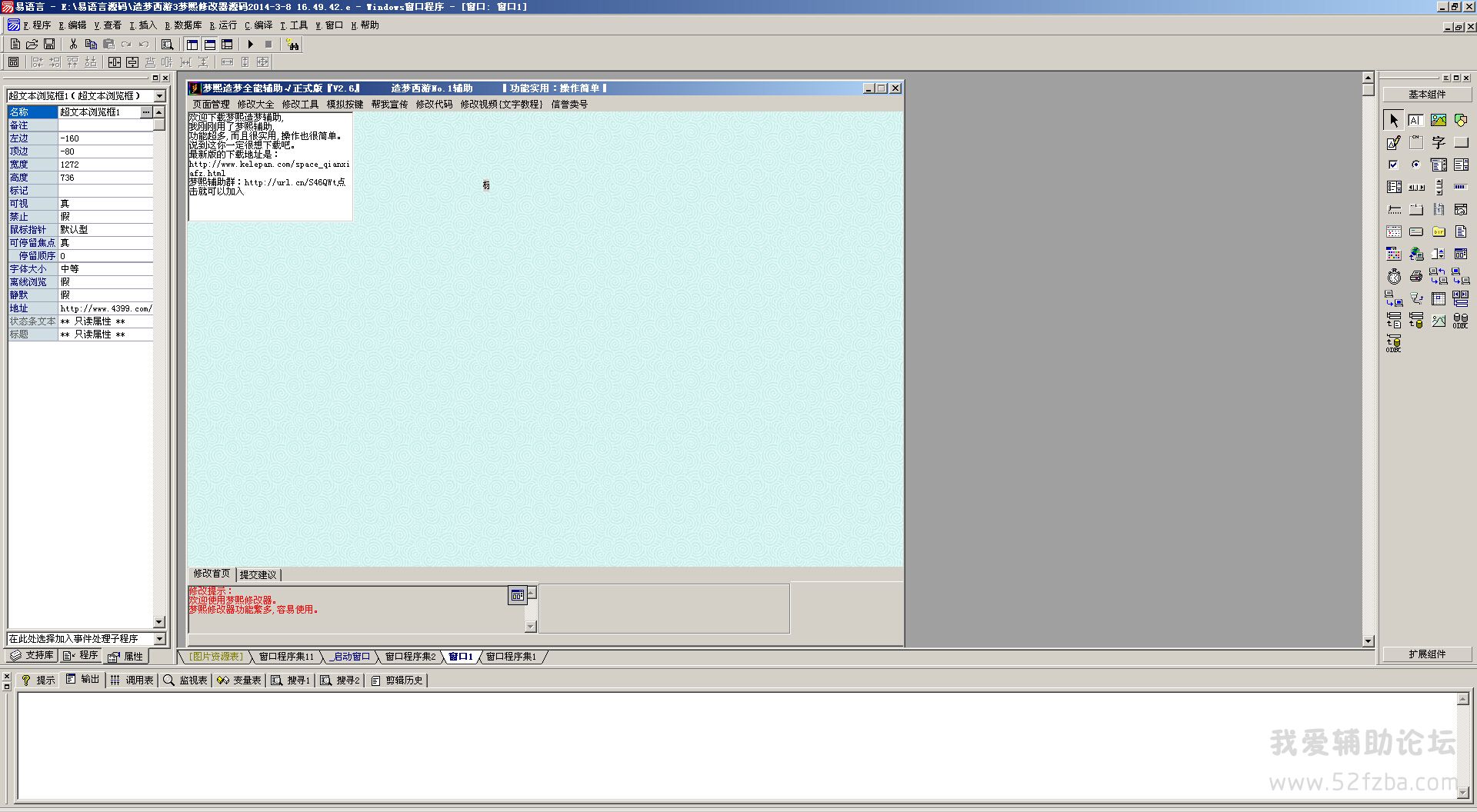1477x812 pixels.
Task: Select the Radio button component in toolbox
Action: (x=1415, y=165)
